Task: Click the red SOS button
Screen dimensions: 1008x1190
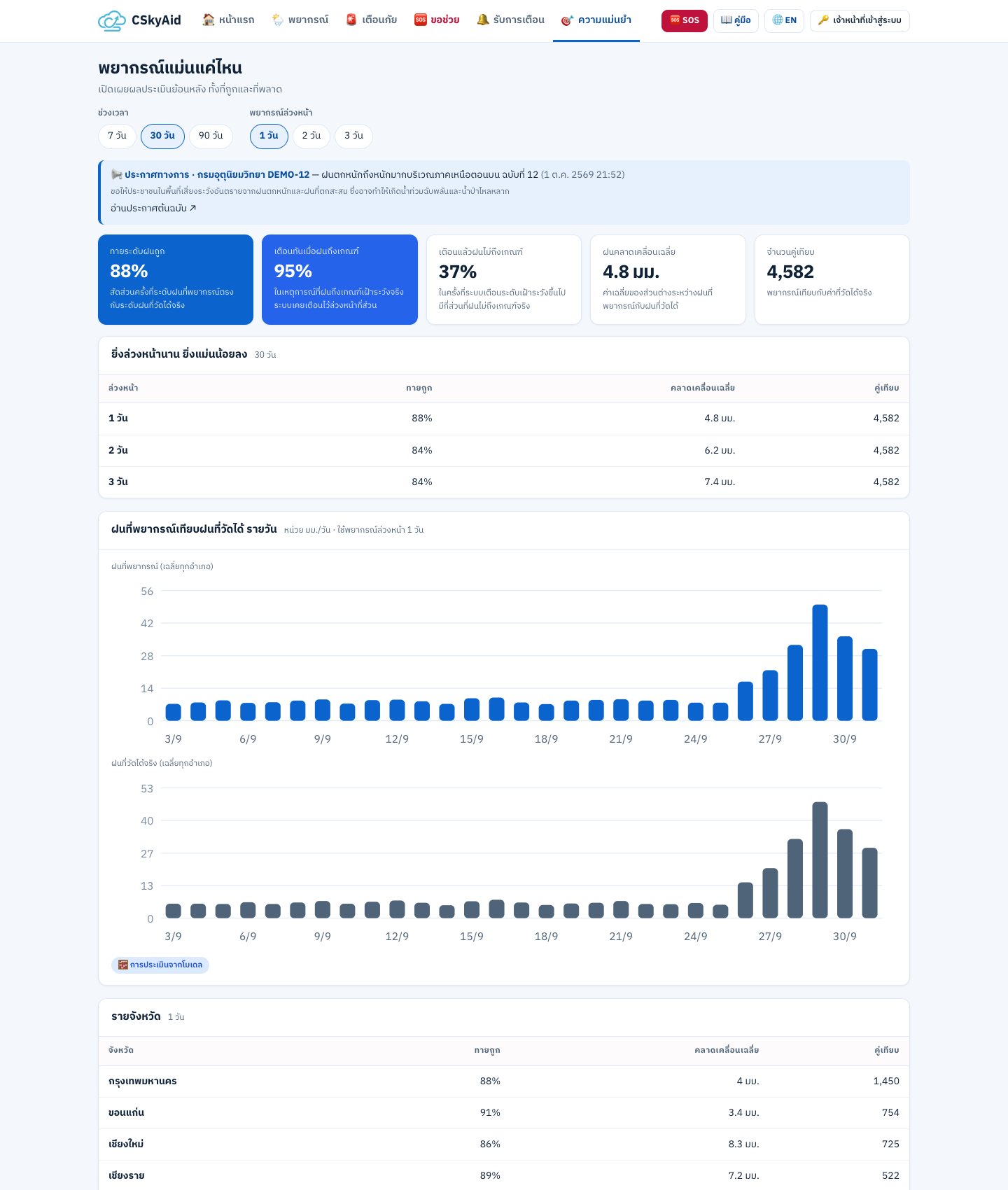Action: pos(685,20)
